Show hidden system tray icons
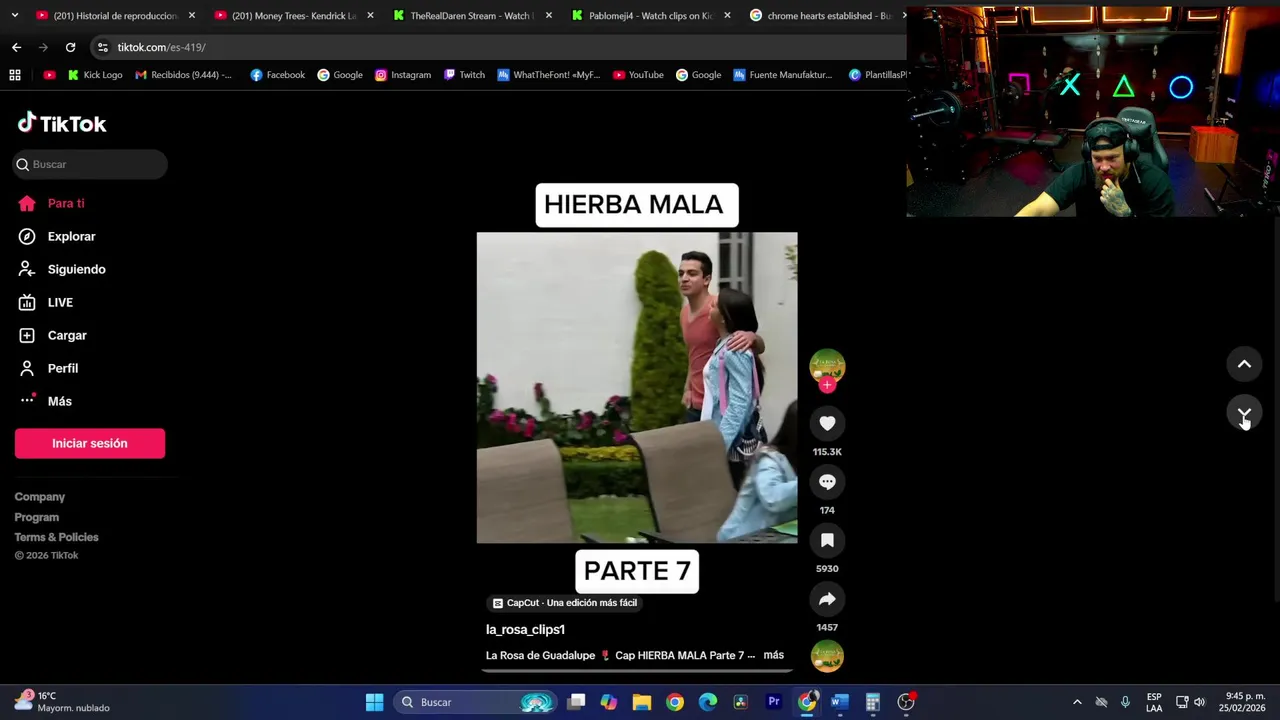Image resolution: width=1280 pixels, height=720 pixels. tap(1077, 702)
